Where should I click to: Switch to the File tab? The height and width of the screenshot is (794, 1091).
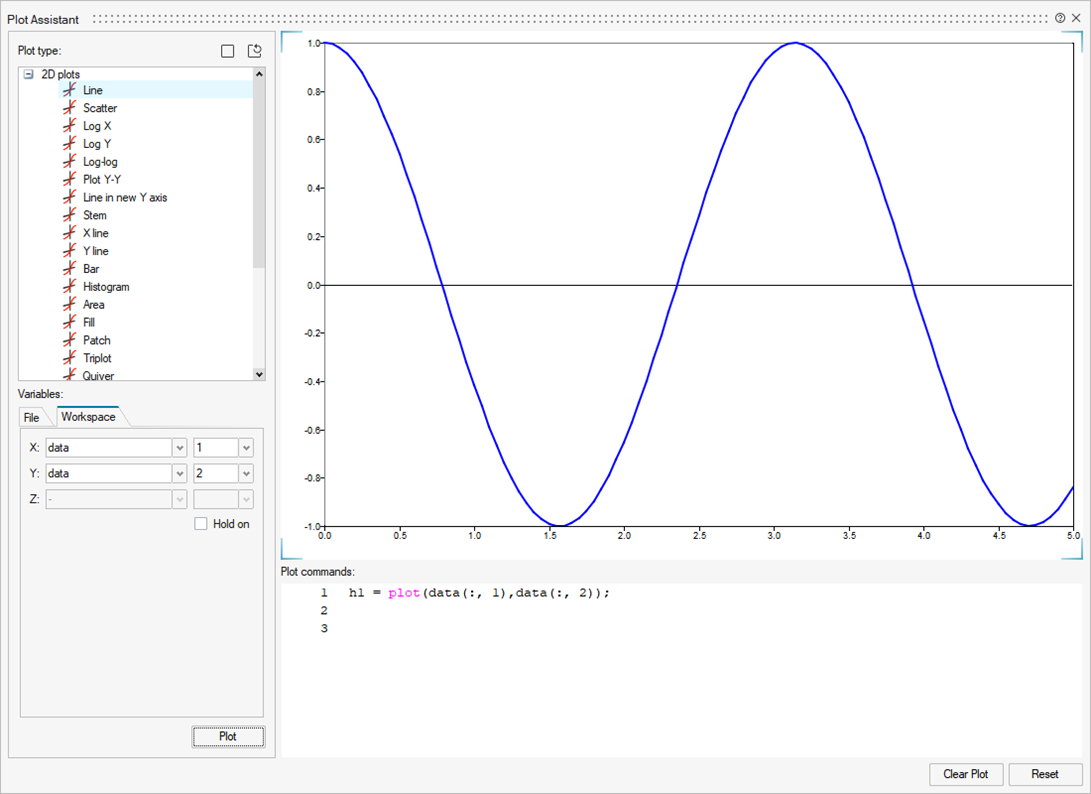pos(32,417)
